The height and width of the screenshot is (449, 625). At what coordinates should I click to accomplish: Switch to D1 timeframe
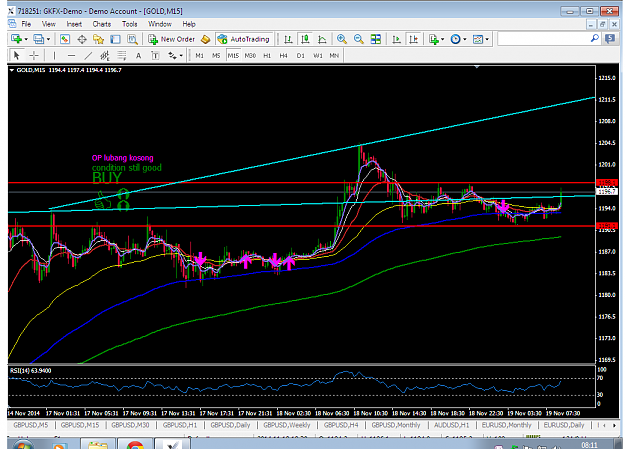pyautogui.click(x=301, y=55)
